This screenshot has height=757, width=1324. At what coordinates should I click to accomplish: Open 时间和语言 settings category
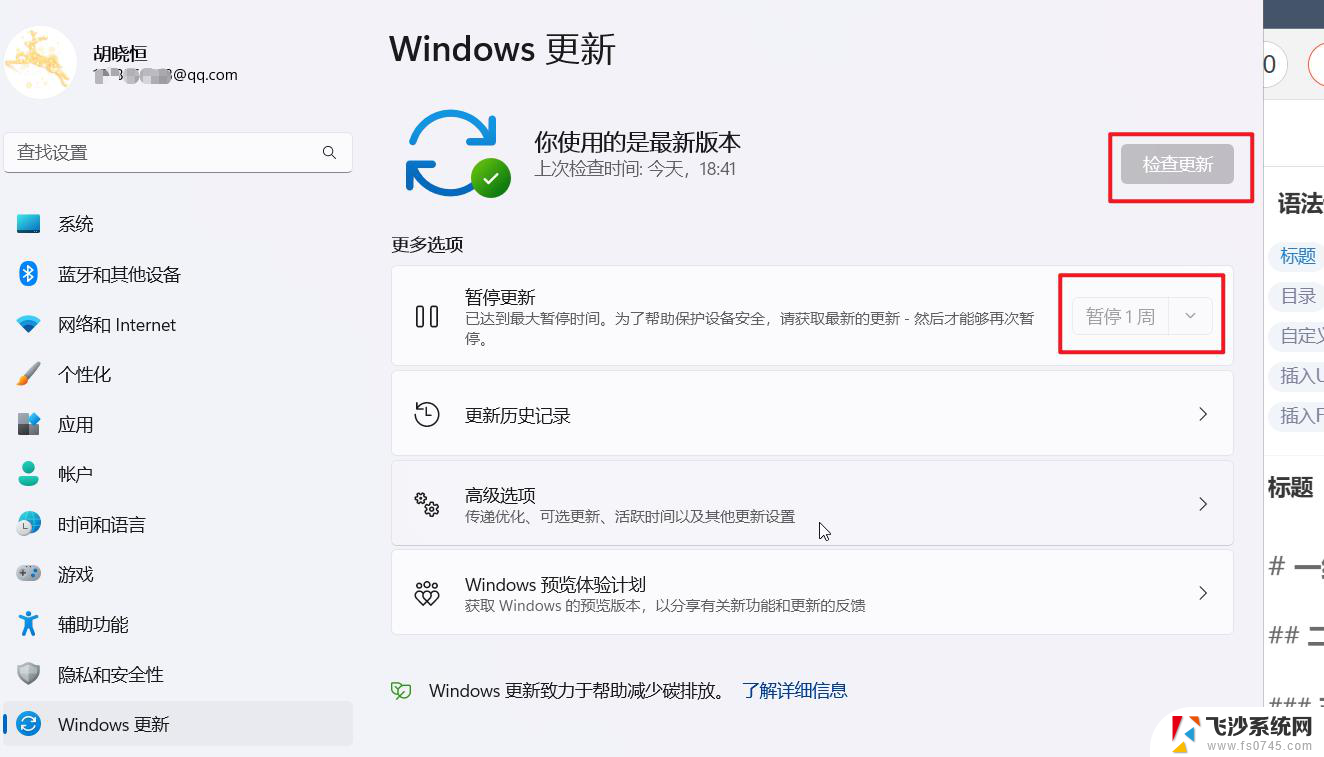(178, 524)
